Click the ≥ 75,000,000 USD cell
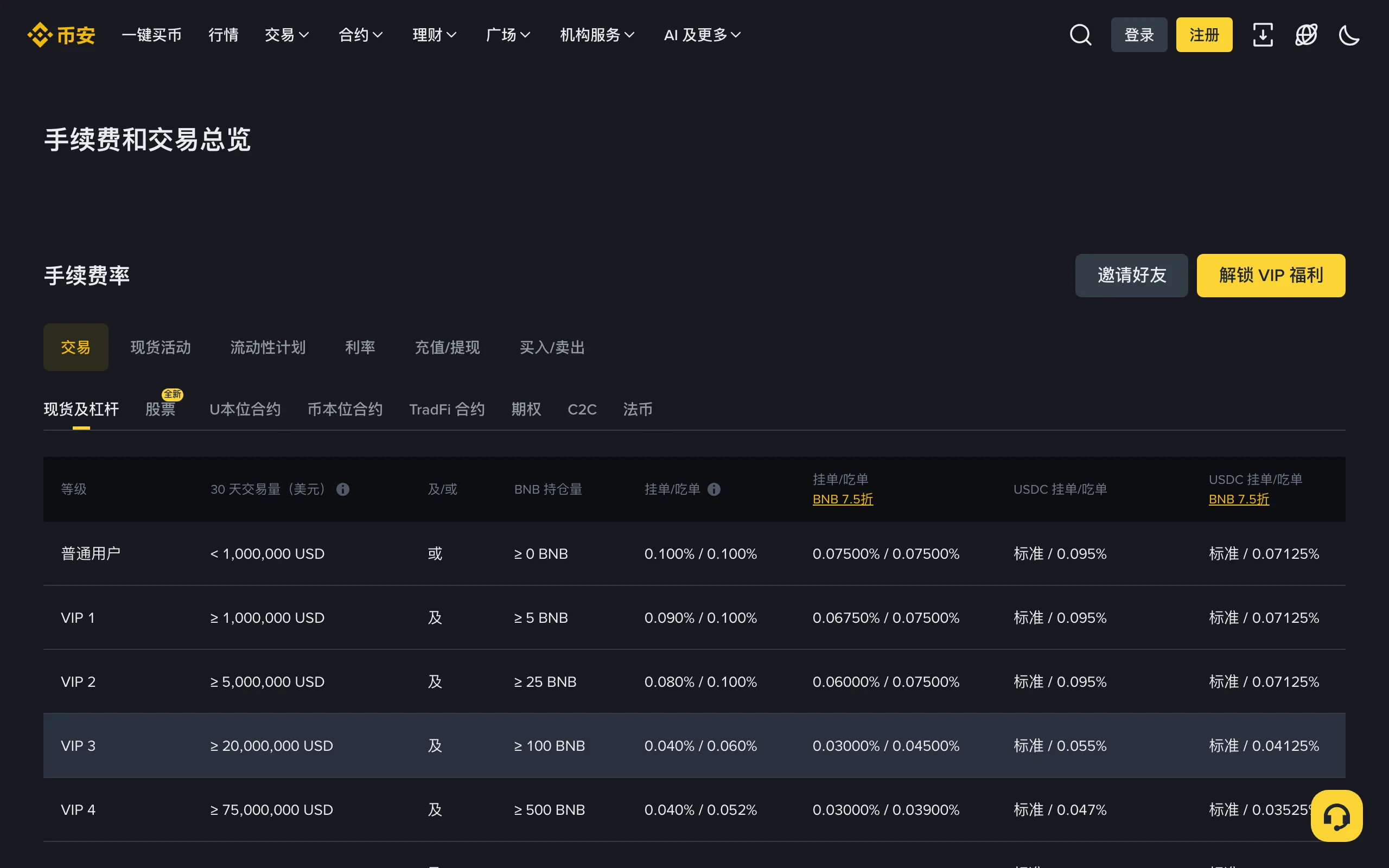 point(271,809)
